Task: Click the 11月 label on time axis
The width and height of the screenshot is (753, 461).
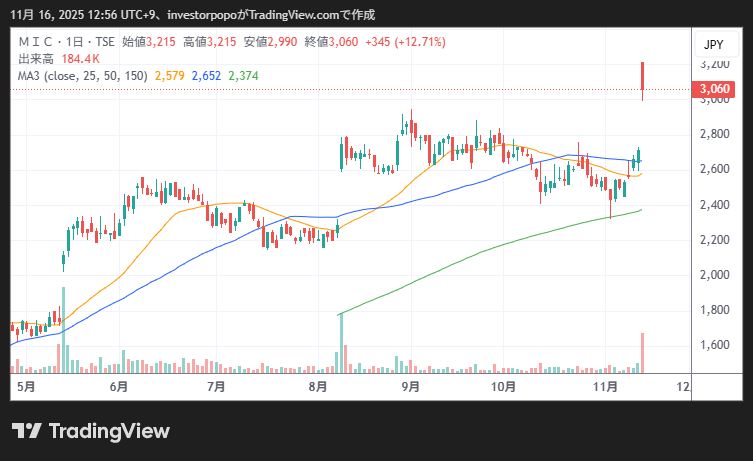Action: click(601, 386)
